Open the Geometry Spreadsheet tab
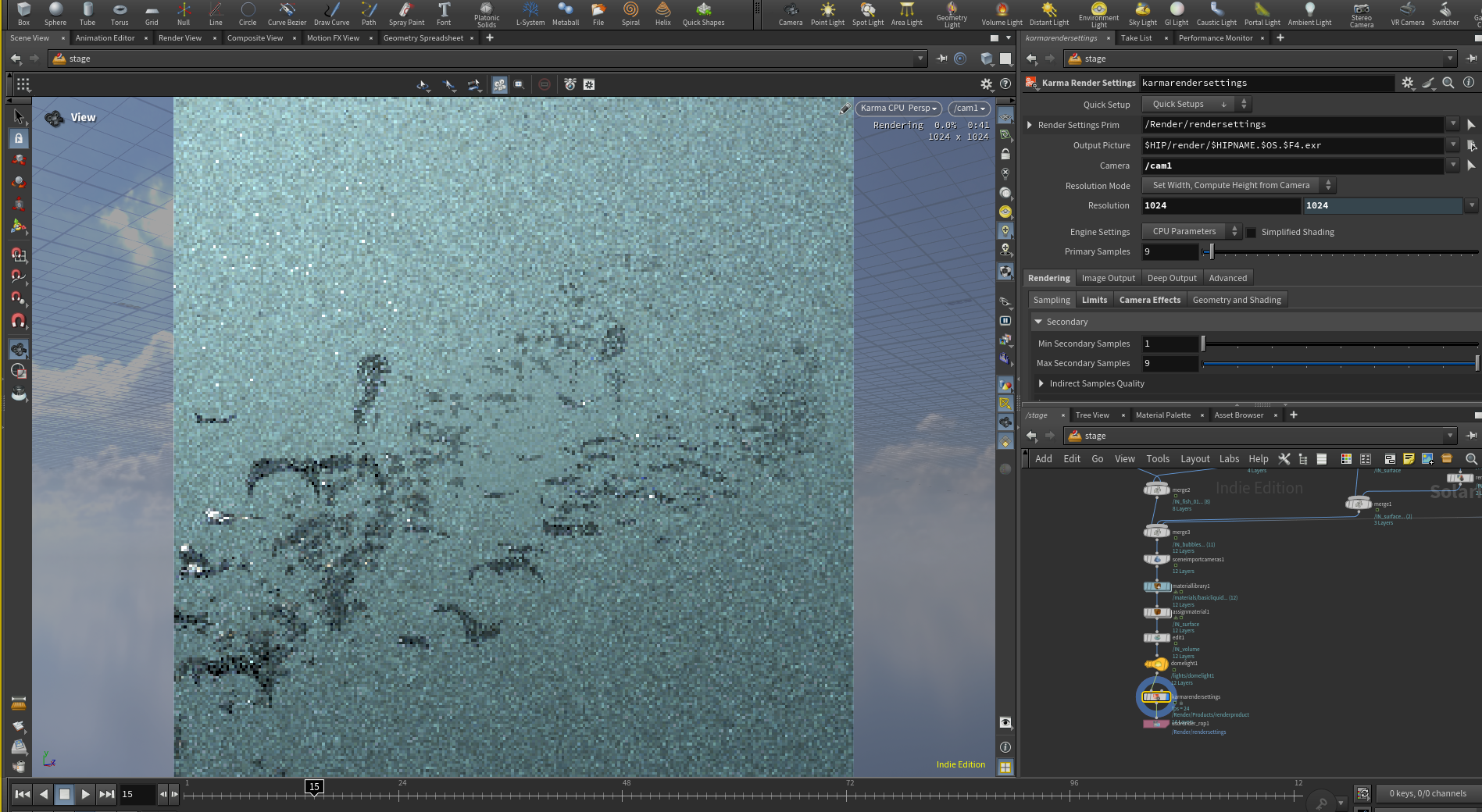This screenshot has height=812, width=1482. click(423, 37)
